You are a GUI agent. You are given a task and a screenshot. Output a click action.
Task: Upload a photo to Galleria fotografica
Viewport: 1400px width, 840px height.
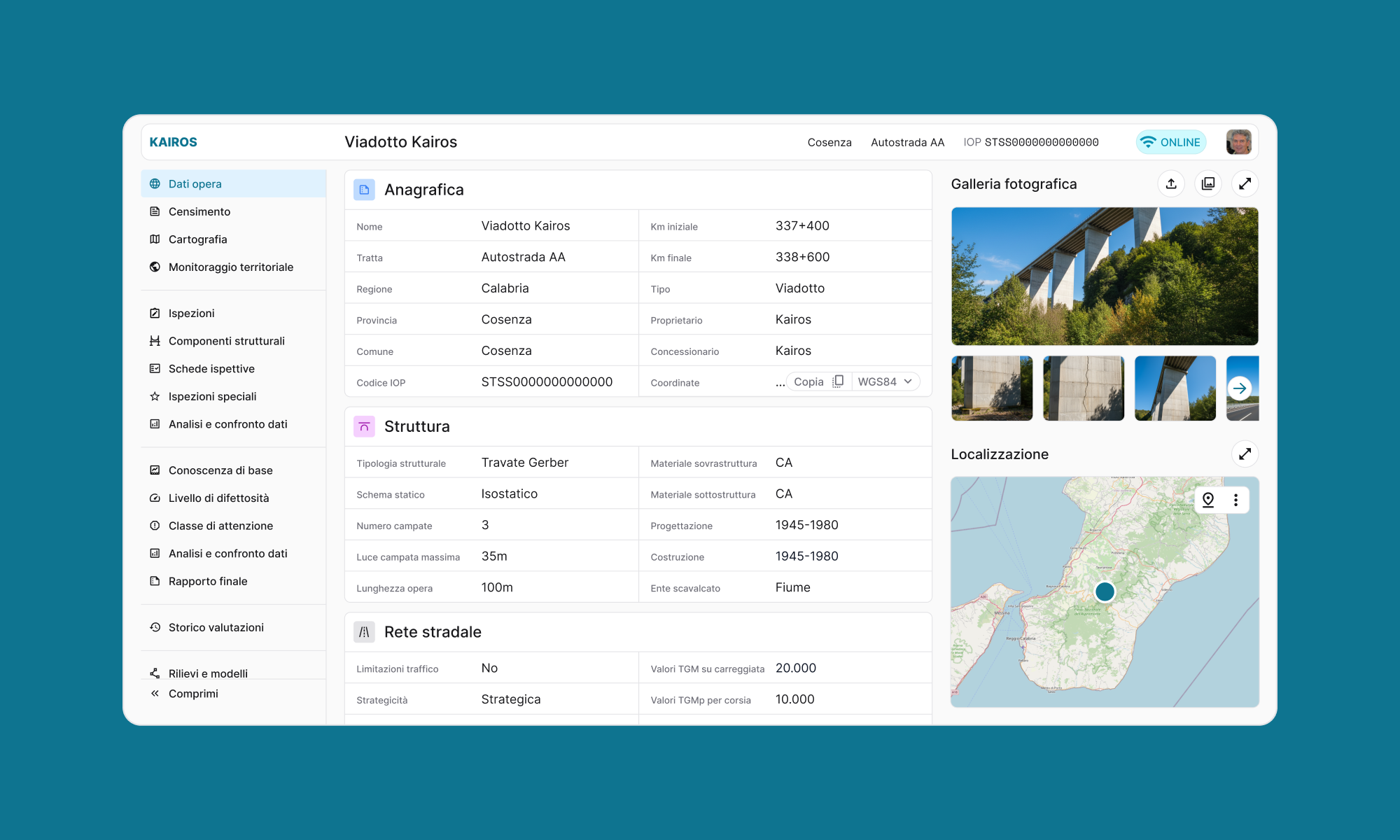pos(1171,184)
